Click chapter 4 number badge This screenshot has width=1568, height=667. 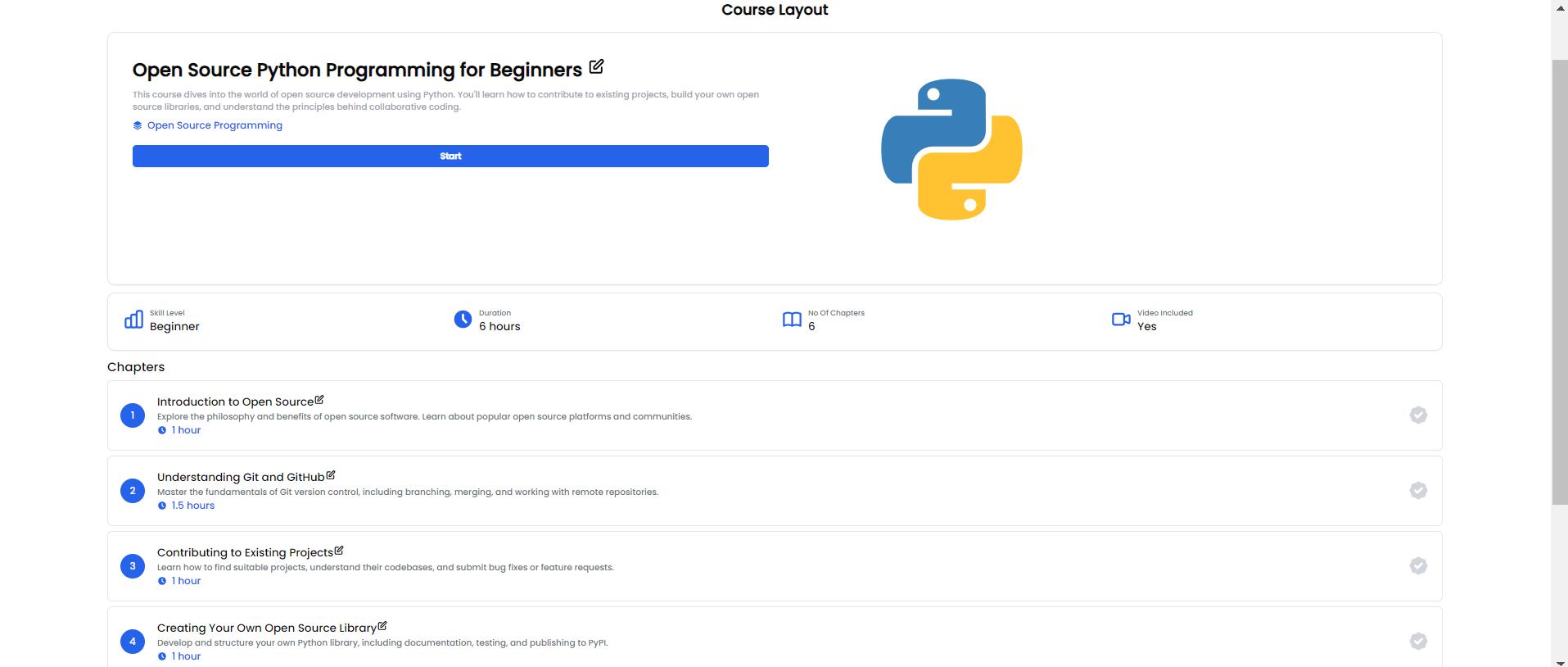tap(133, 642)
